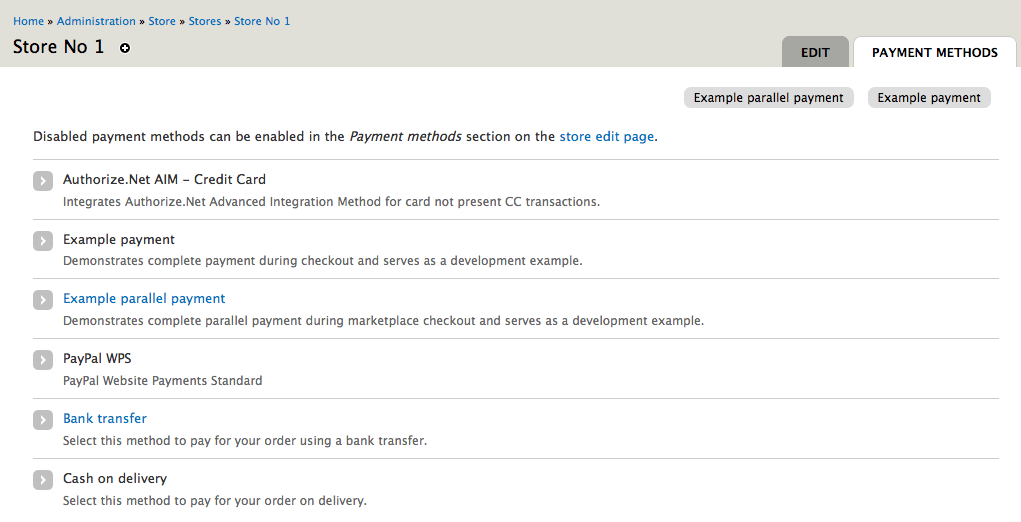Navigate to Stores in the breadcrumb

coord(205,21)
